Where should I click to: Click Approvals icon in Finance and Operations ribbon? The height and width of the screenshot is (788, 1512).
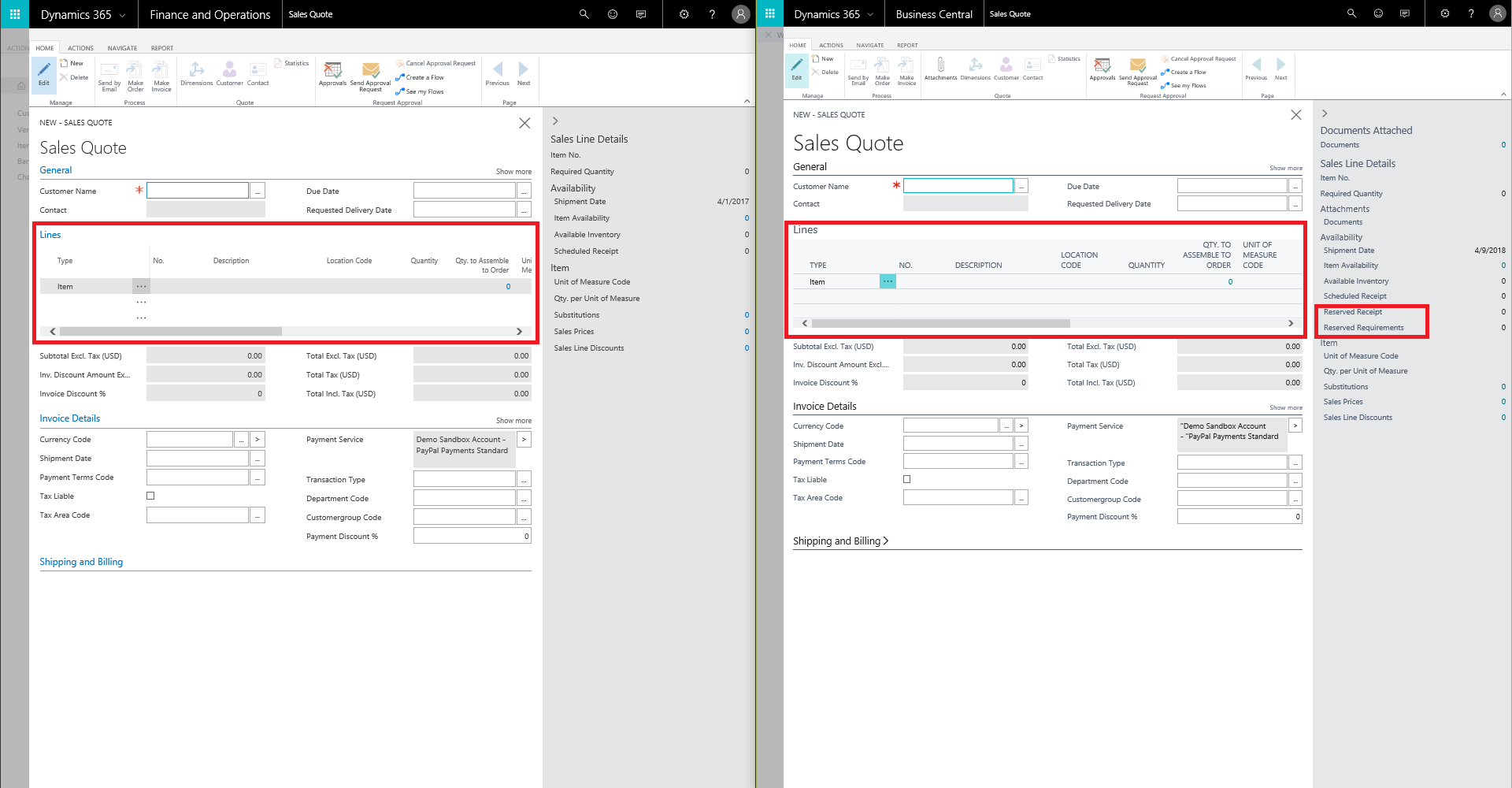point(332,73)
